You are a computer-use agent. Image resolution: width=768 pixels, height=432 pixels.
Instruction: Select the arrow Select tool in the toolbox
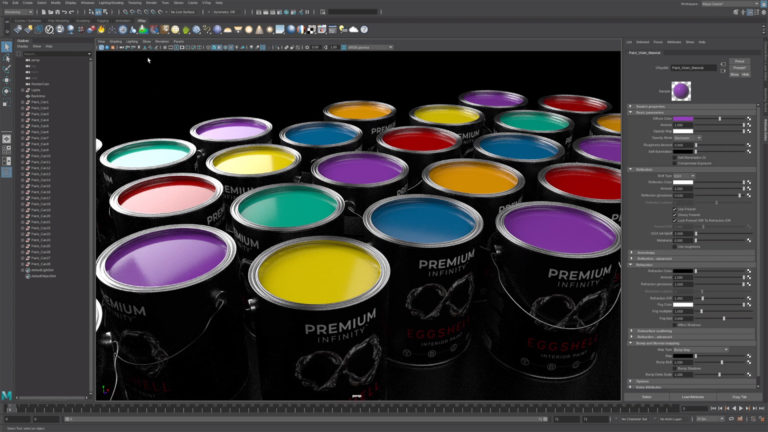[6, 47]
